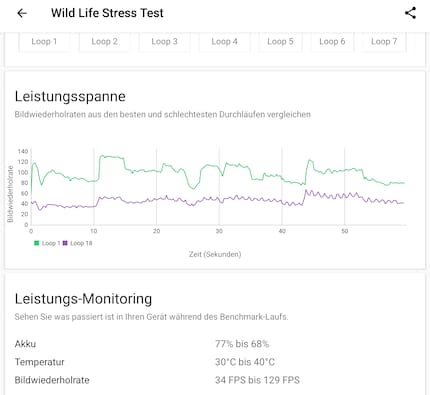Toggle green Loop 1 legend entry
Image resolution: width=430 pixels, height=395 pixels.
click(47, 243)
